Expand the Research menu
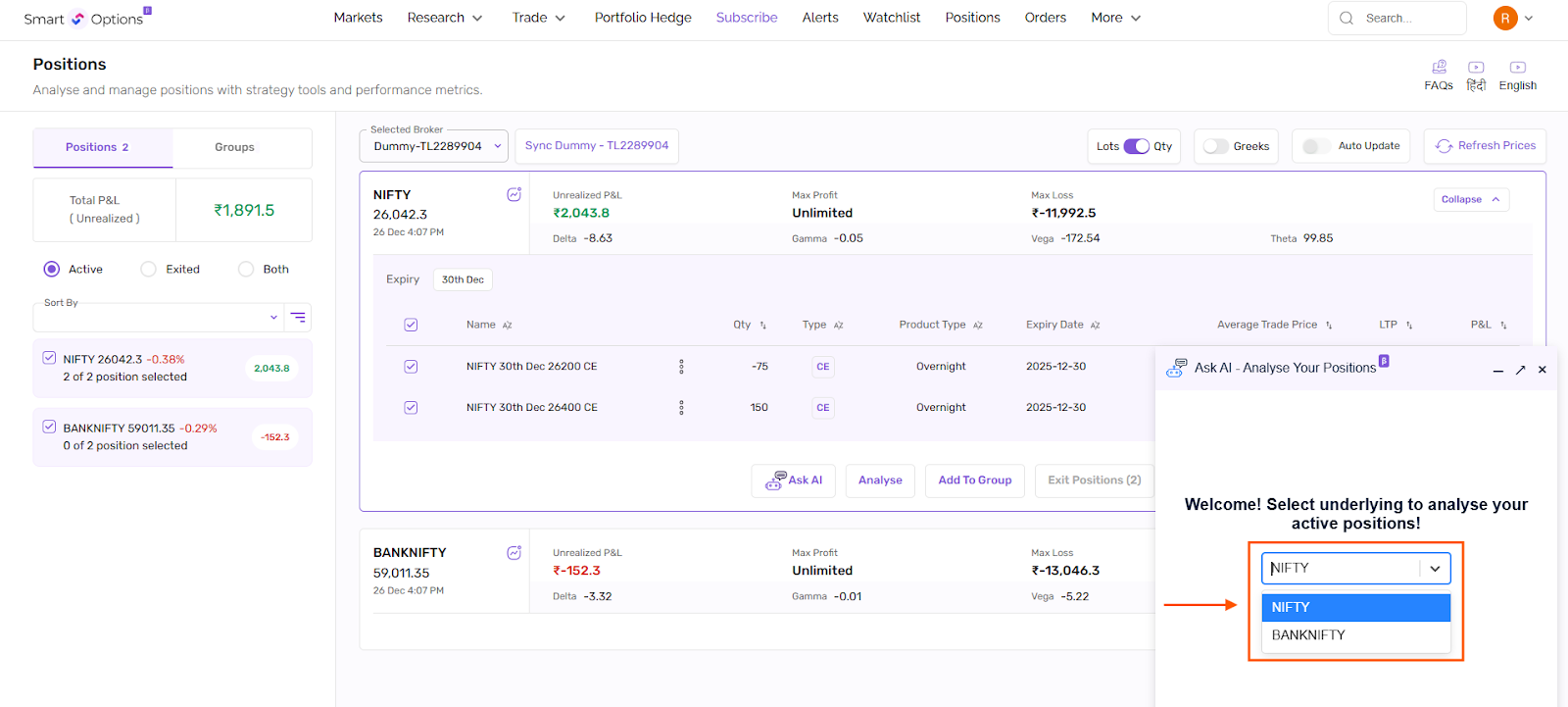This screenshot has height=707, width=1568. pos(445,18)
